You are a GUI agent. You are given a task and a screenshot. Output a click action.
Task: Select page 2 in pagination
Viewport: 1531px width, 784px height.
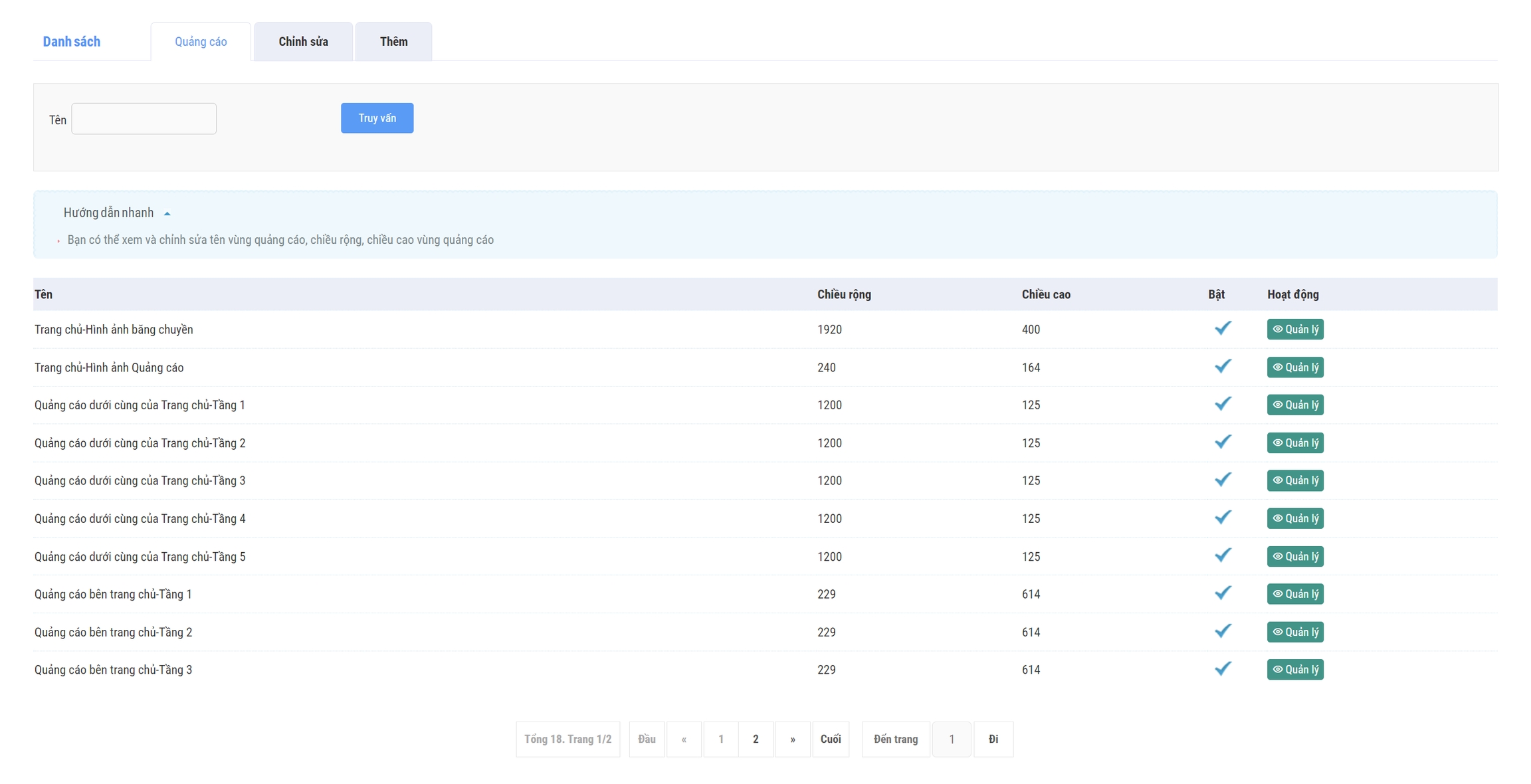pyautogui.click(x=756, y=739)
